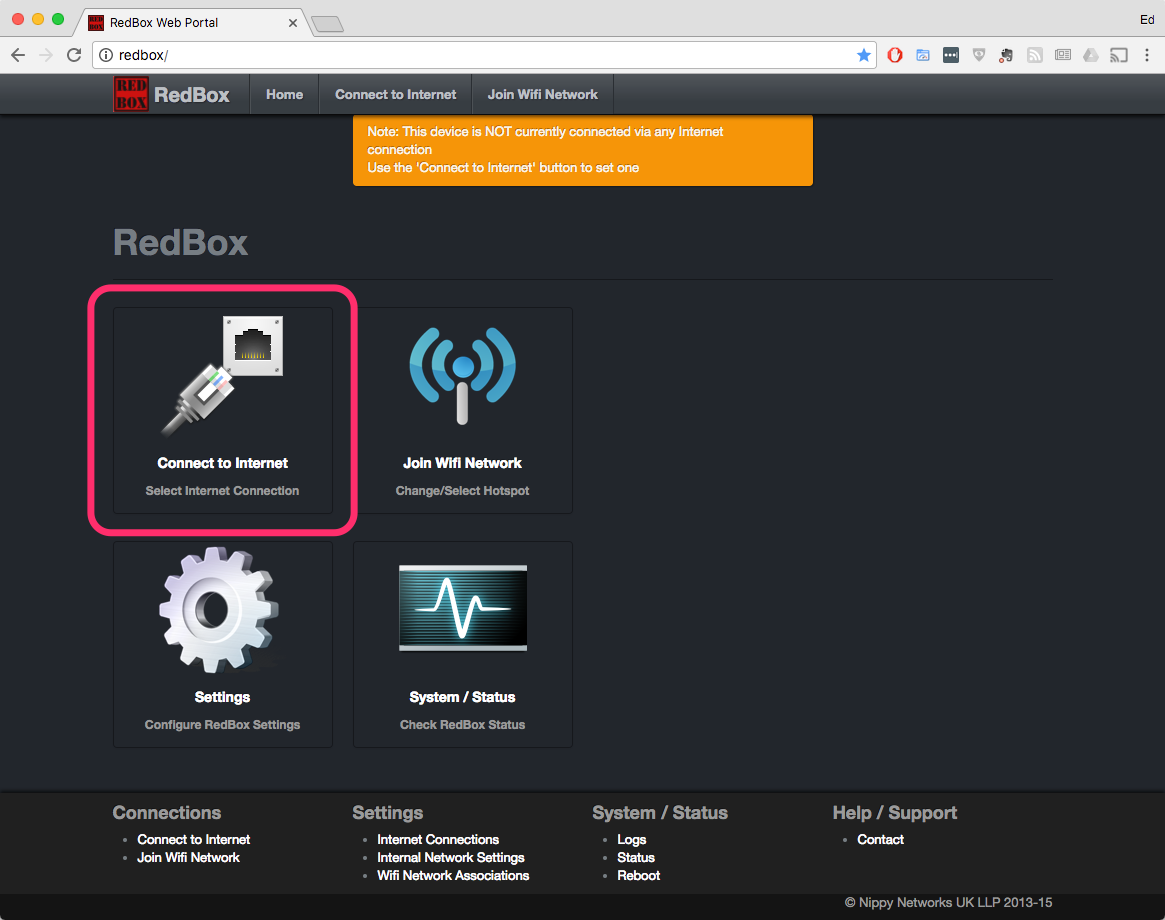Click the 'Help / Support' footer heading
This screenshot has width=1165, height=920.
[895, 812]
